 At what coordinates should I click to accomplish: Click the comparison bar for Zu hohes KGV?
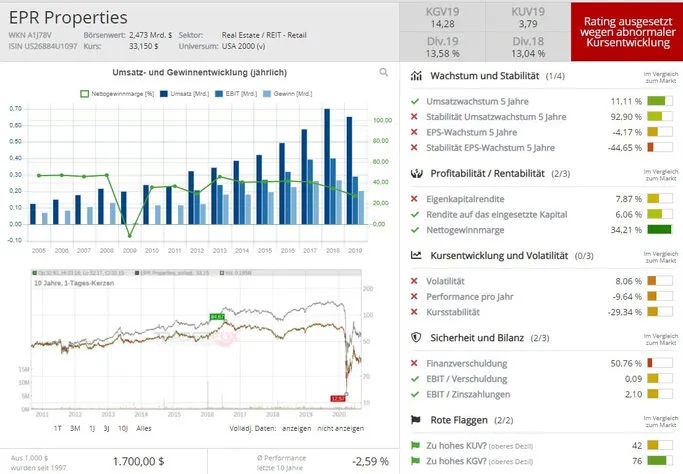[660, 460]
